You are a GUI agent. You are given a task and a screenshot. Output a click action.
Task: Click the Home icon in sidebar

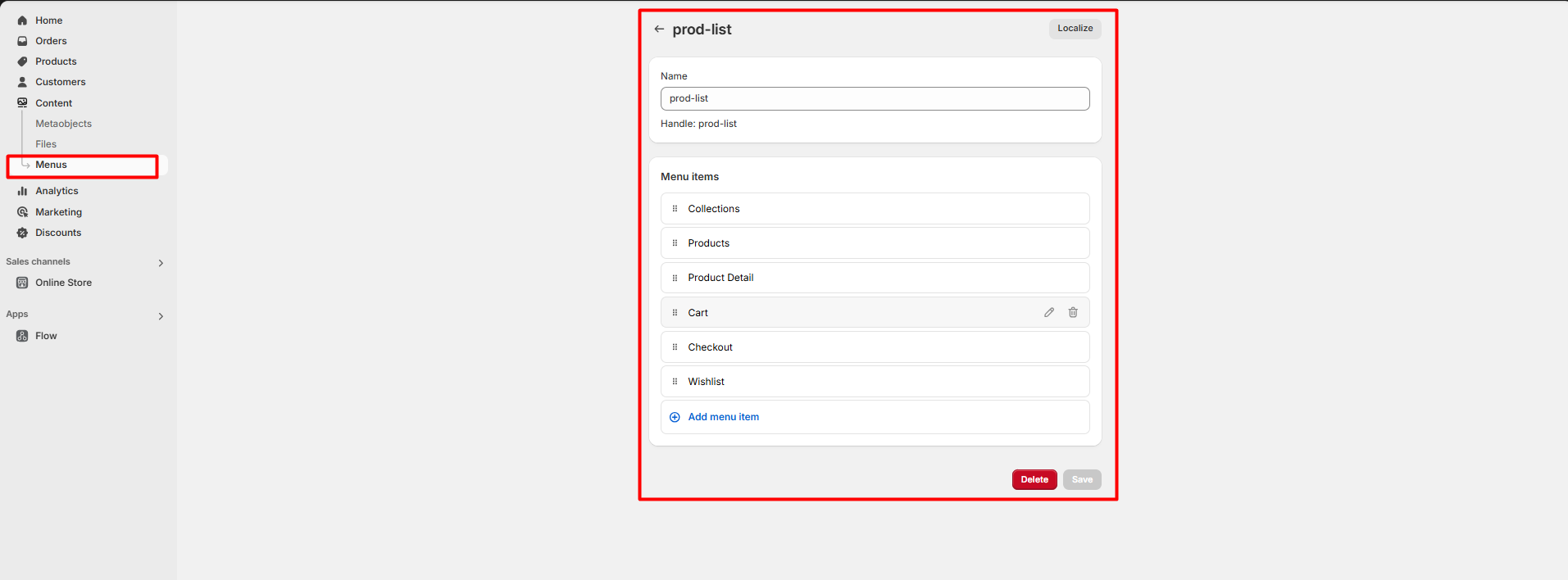pos(22,20)
